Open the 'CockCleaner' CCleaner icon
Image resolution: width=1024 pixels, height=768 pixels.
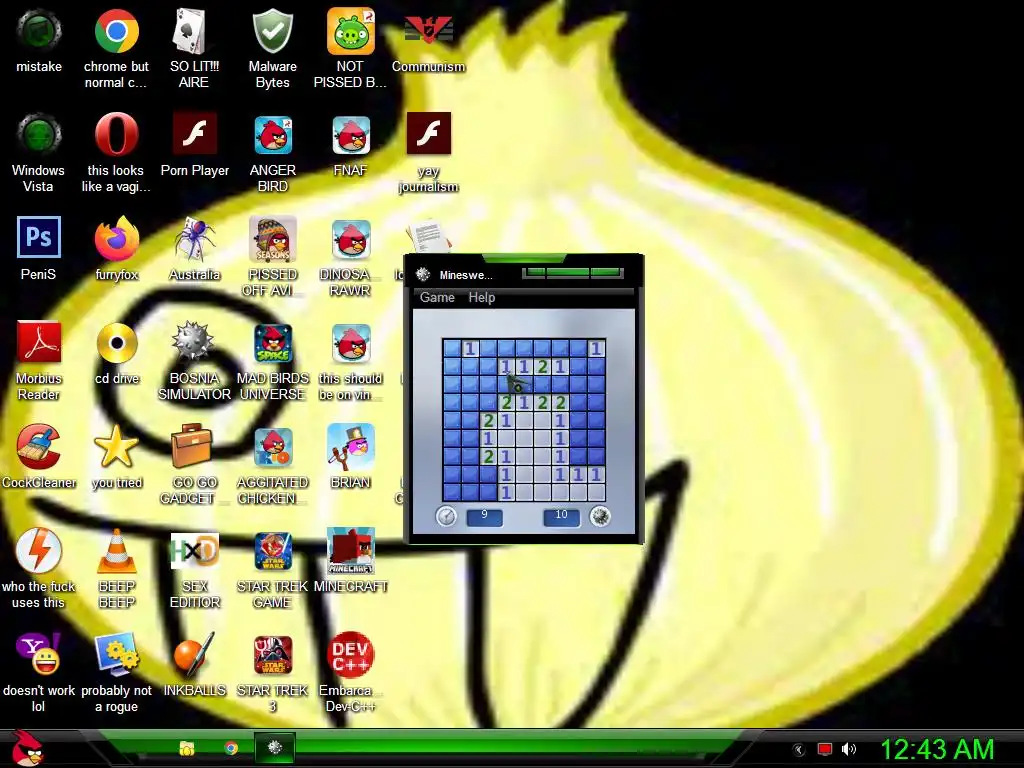39,447
